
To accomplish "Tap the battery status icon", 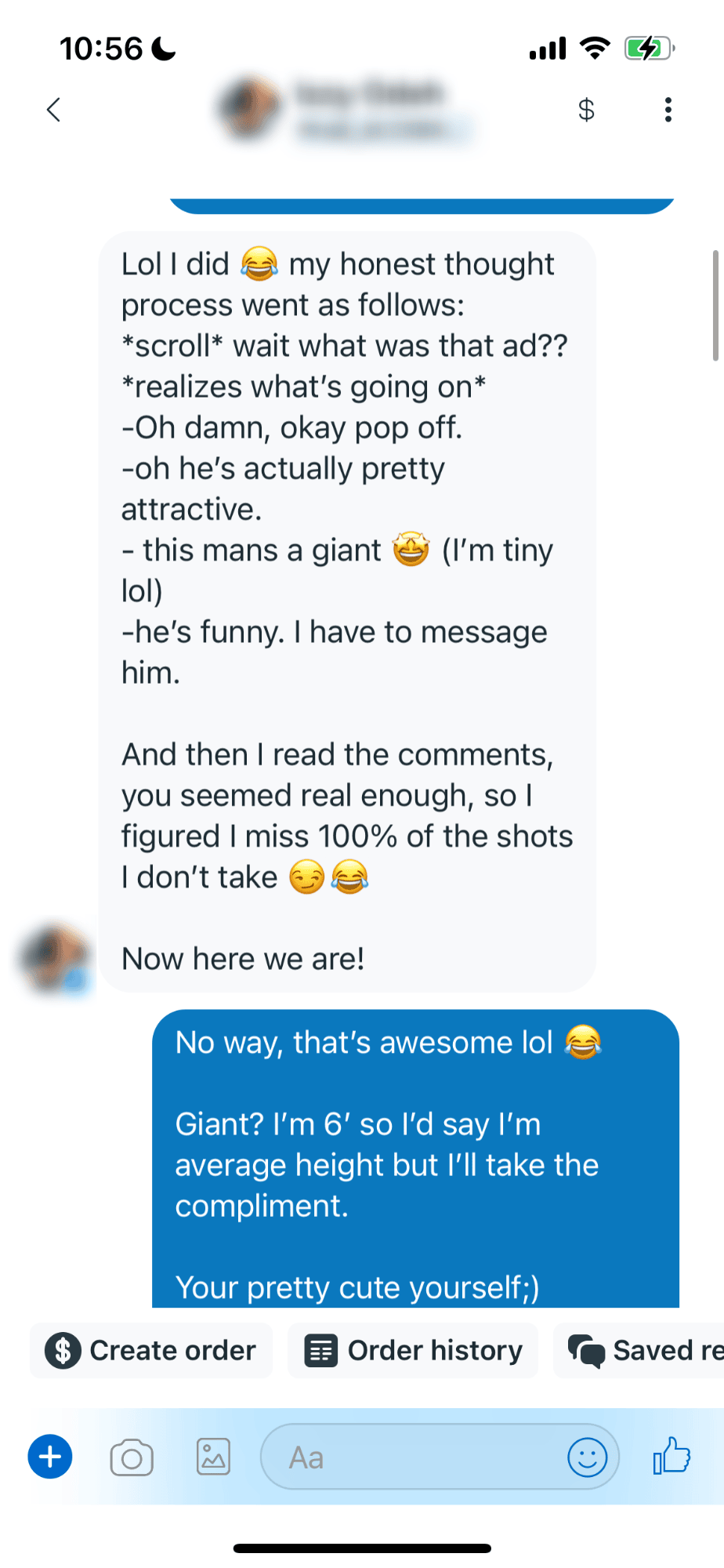I will (x=648, y=49).
